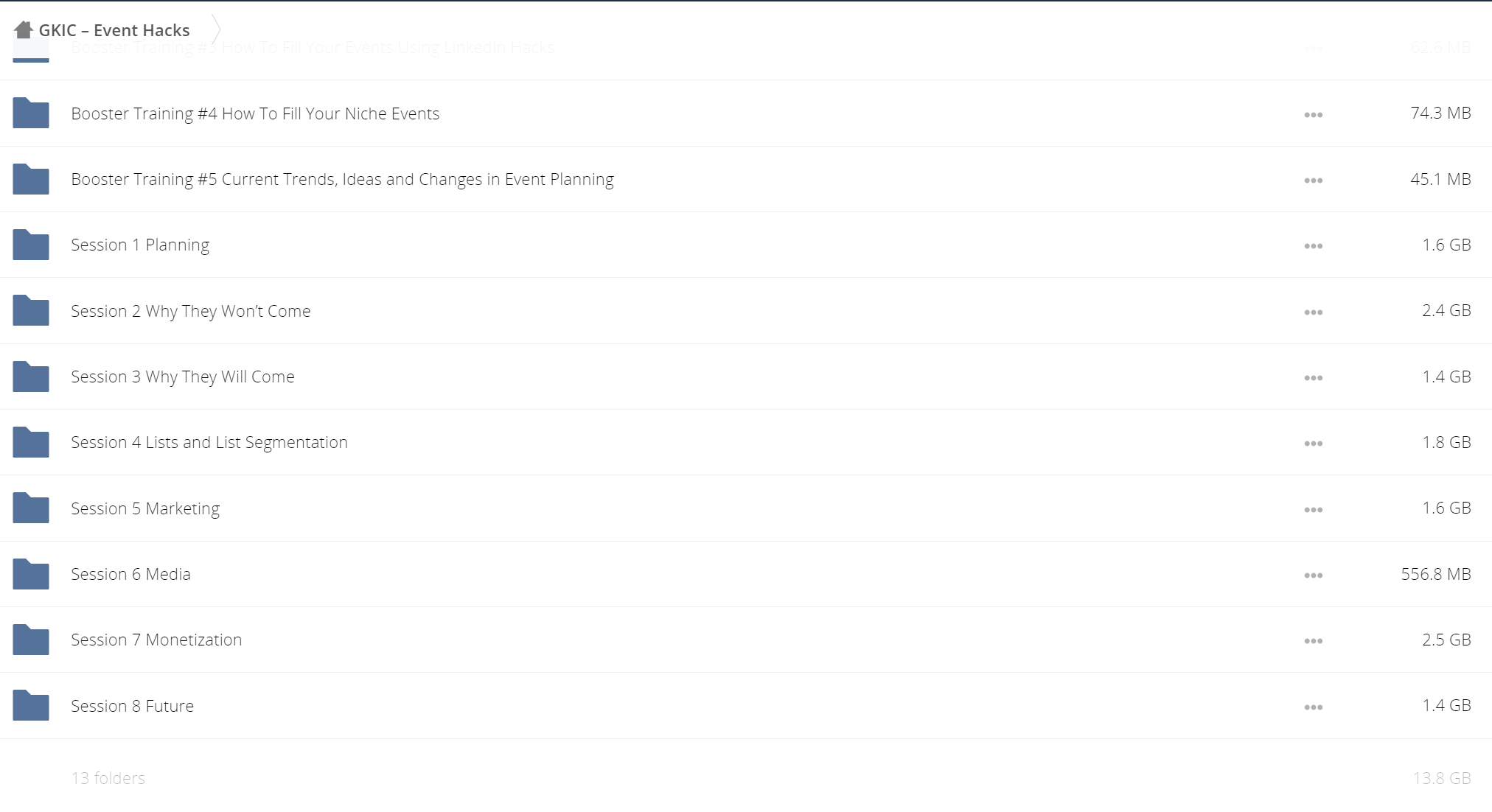Click folder icon for Session 7 Monetization
Image resolution: width=1492 pixels, height=812 pixels.
coord(31,640)
